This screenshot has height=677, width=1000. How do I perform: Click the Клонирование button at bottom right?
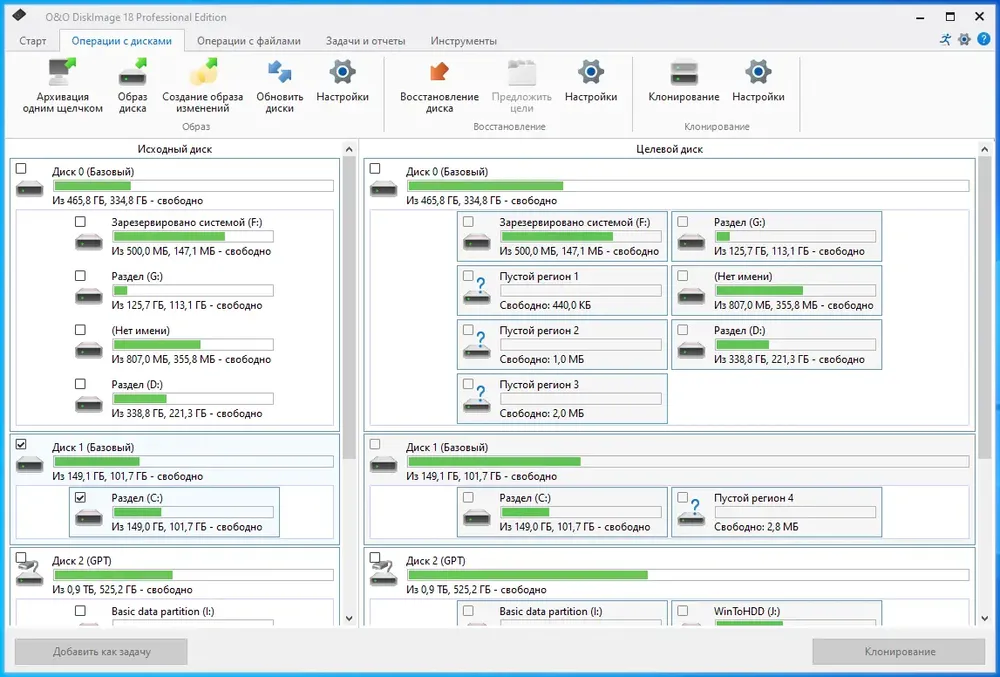899,652
